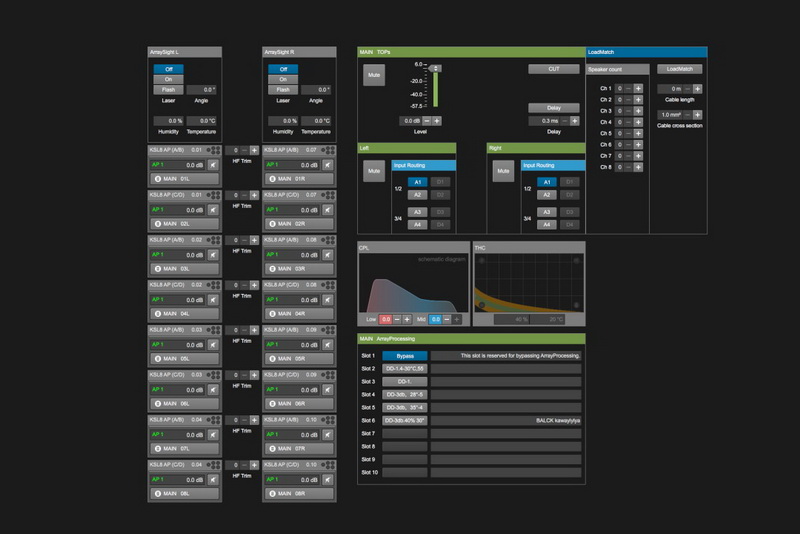800x534 pixels.
Task: Click the mute icon for MAIN 05R
Action: pyautogui.click(x=327, y=345)
